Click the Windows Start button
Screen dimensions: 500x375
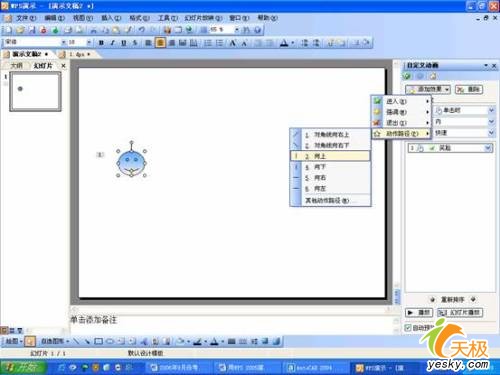click(23, 367)
